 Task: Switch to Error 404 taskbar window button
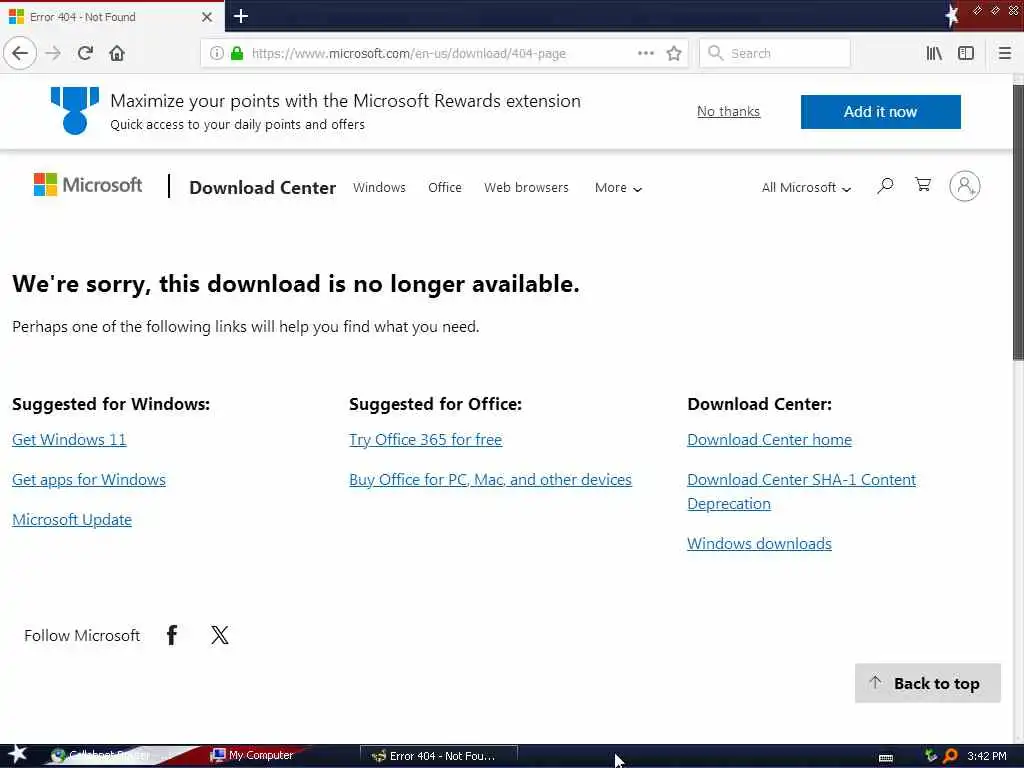[439, 756]
